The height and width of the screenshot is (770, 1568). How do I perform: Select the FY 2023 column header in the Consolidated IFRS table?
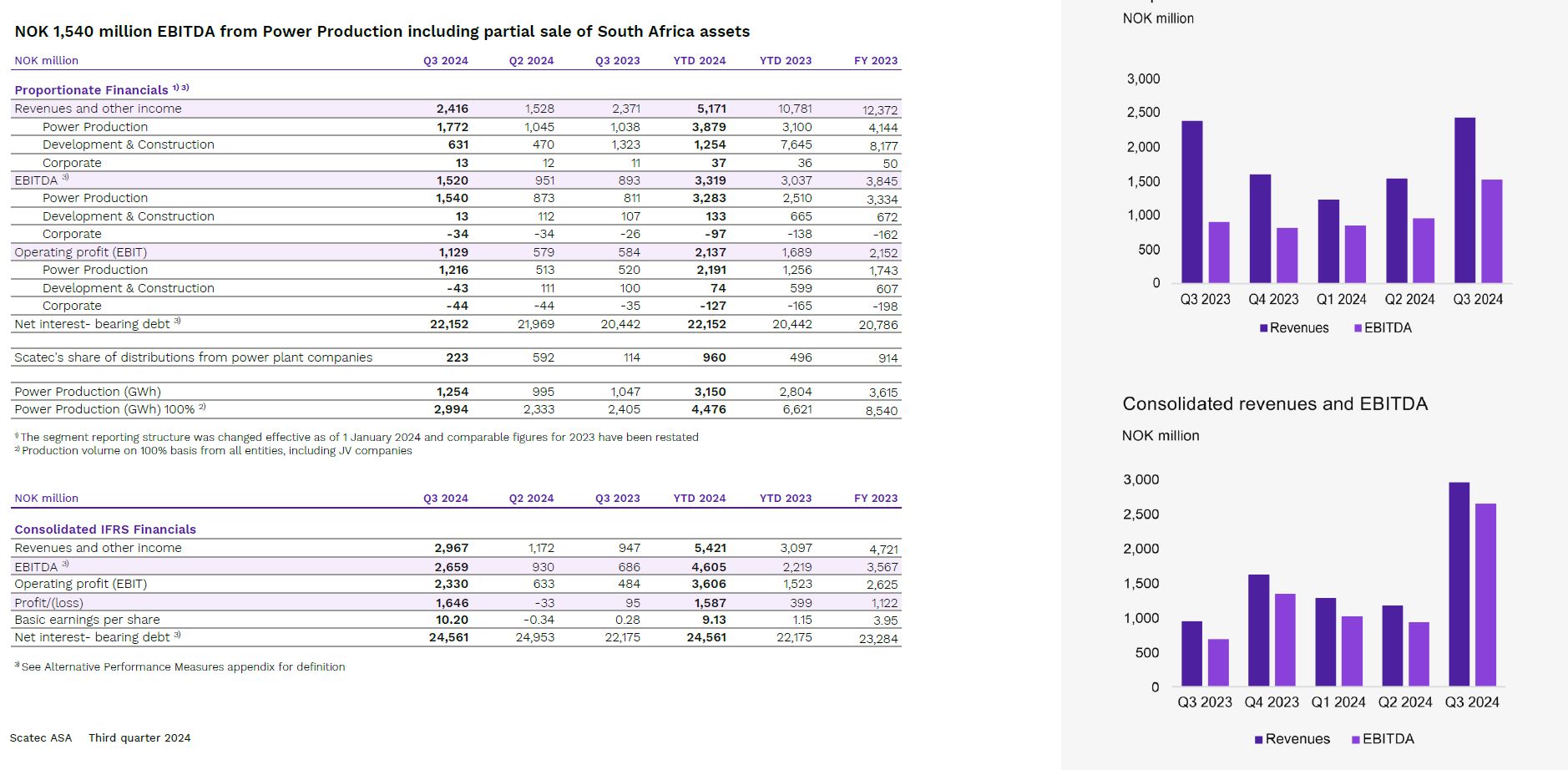pos(875,499)
